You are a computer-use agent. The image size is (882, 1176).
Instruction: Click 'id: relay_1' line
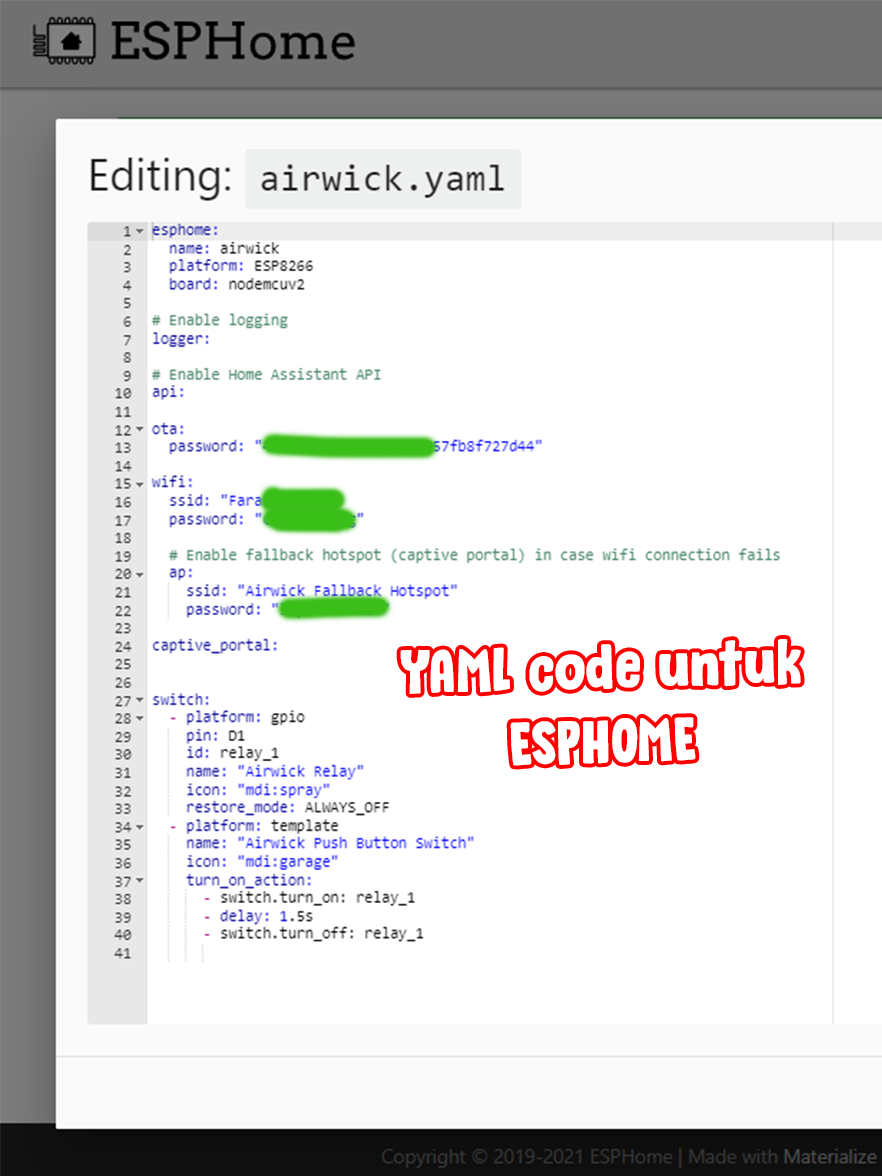tap(232, 753)
